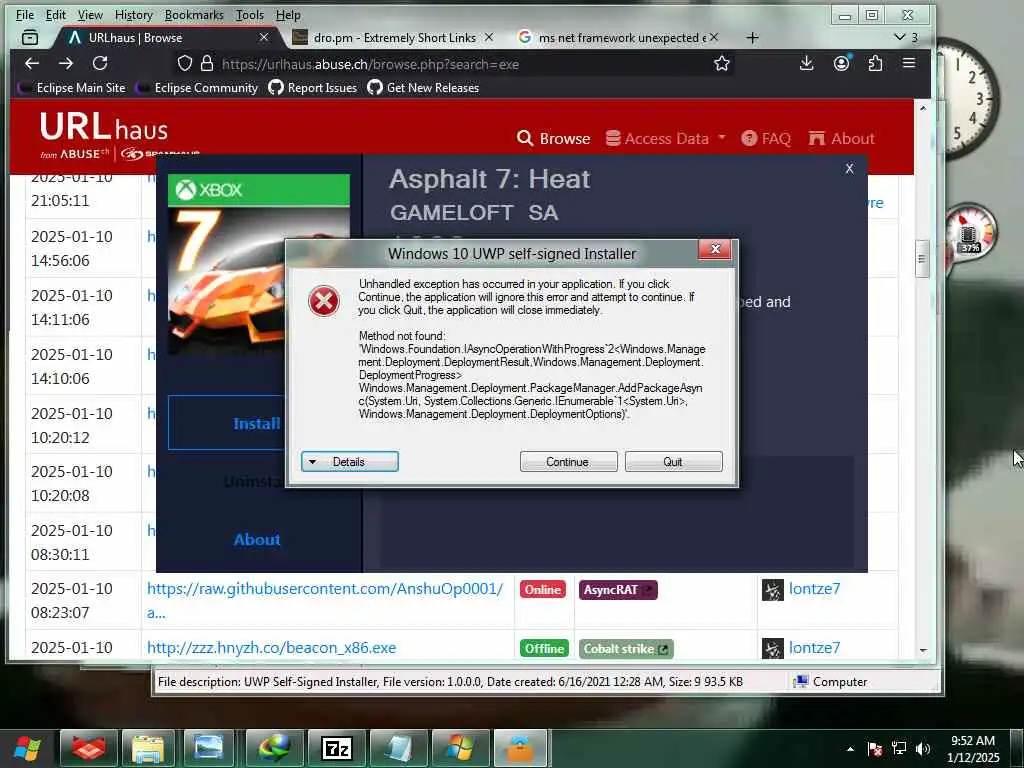Screen dimensions: 1024x768
Task: Open Get New Releases bookmark
Action: coord(424,88)
